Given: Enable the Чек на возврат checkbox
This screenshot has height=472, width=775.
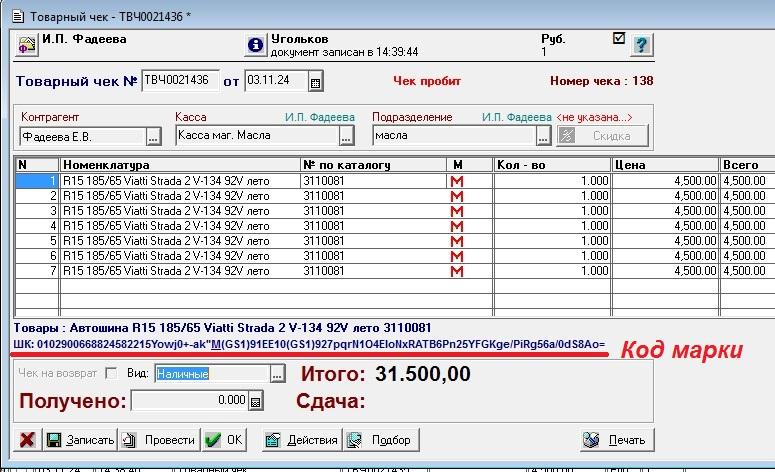Looking at the screenshot, I should pyautogui.click(x=111, y=374).
